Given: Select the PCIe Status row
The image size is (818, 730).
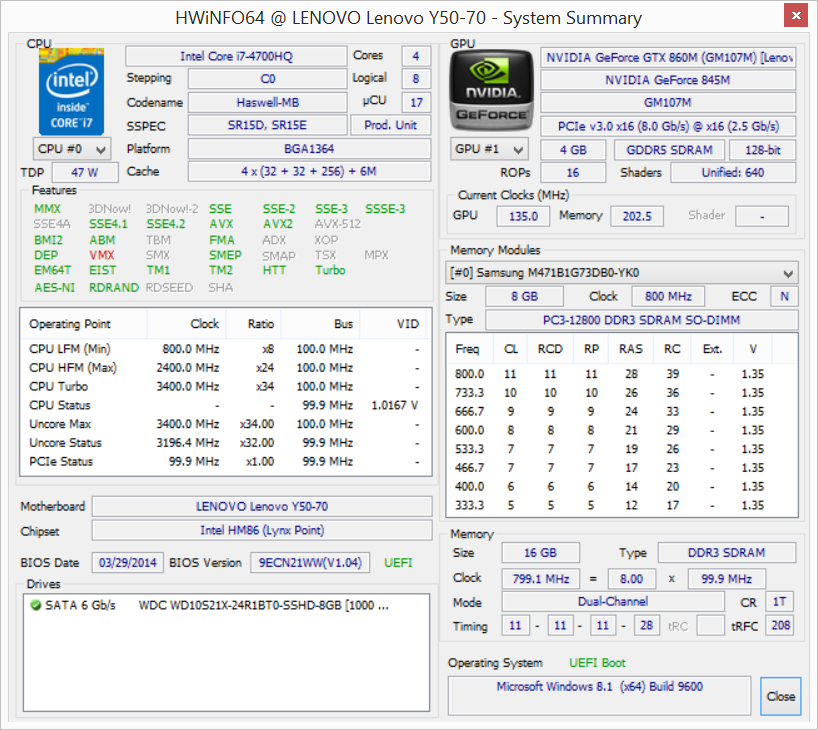Looking at the screenshot, I should [225, 461].
